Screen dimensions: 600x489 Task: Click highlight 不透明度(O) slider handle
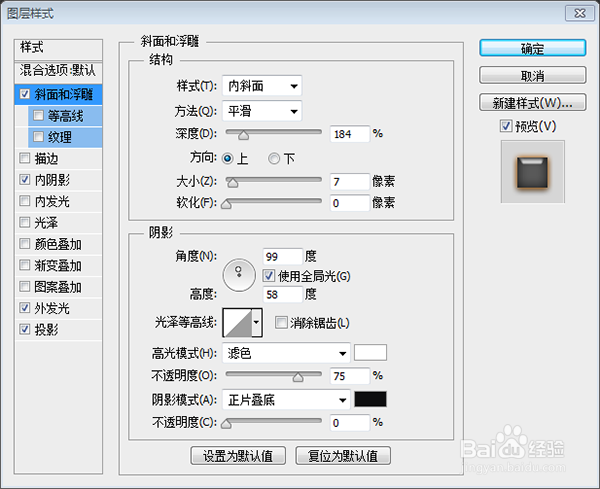[298, 378]
